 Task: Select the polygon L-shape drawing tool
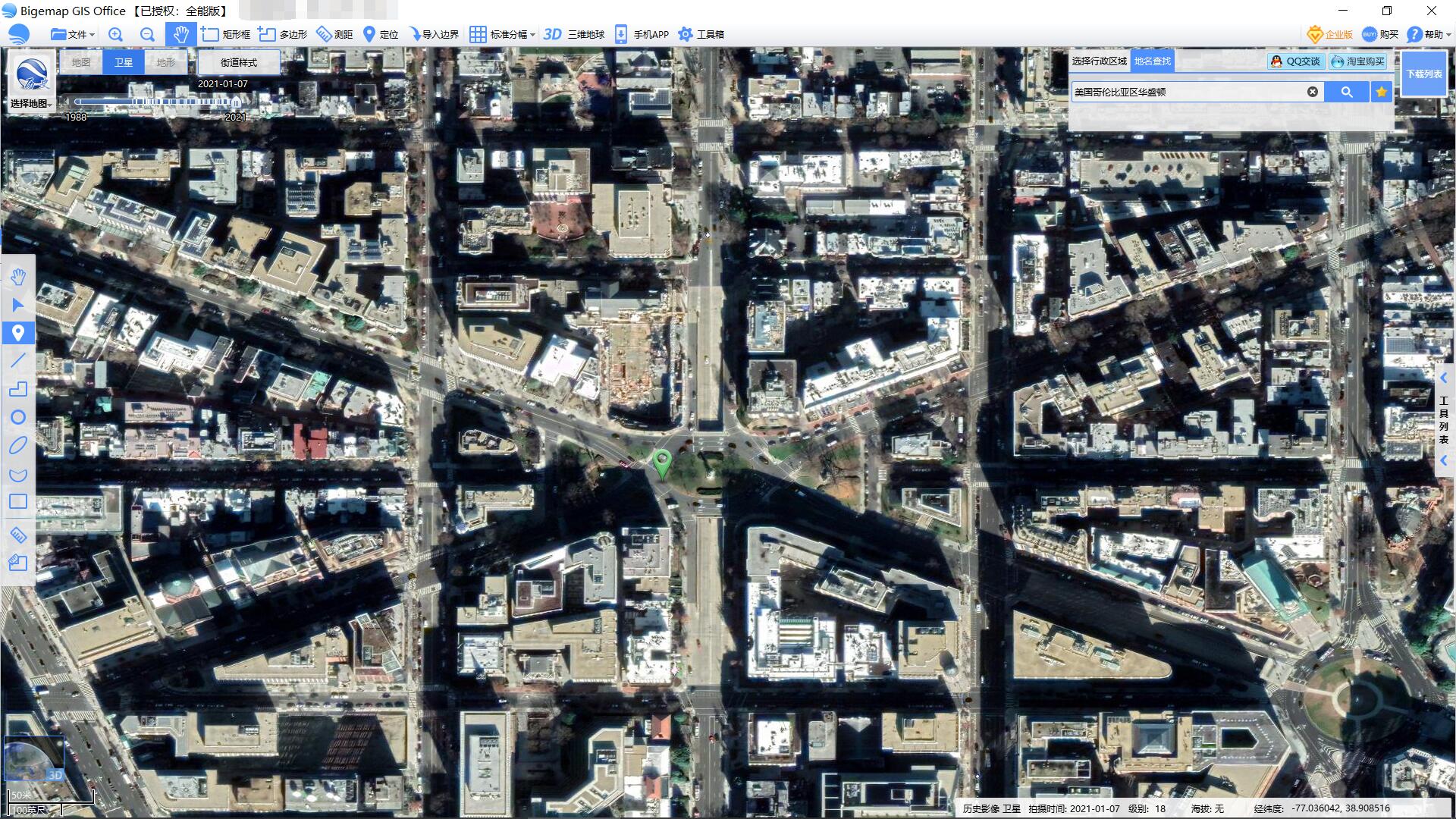pos(18,389)
